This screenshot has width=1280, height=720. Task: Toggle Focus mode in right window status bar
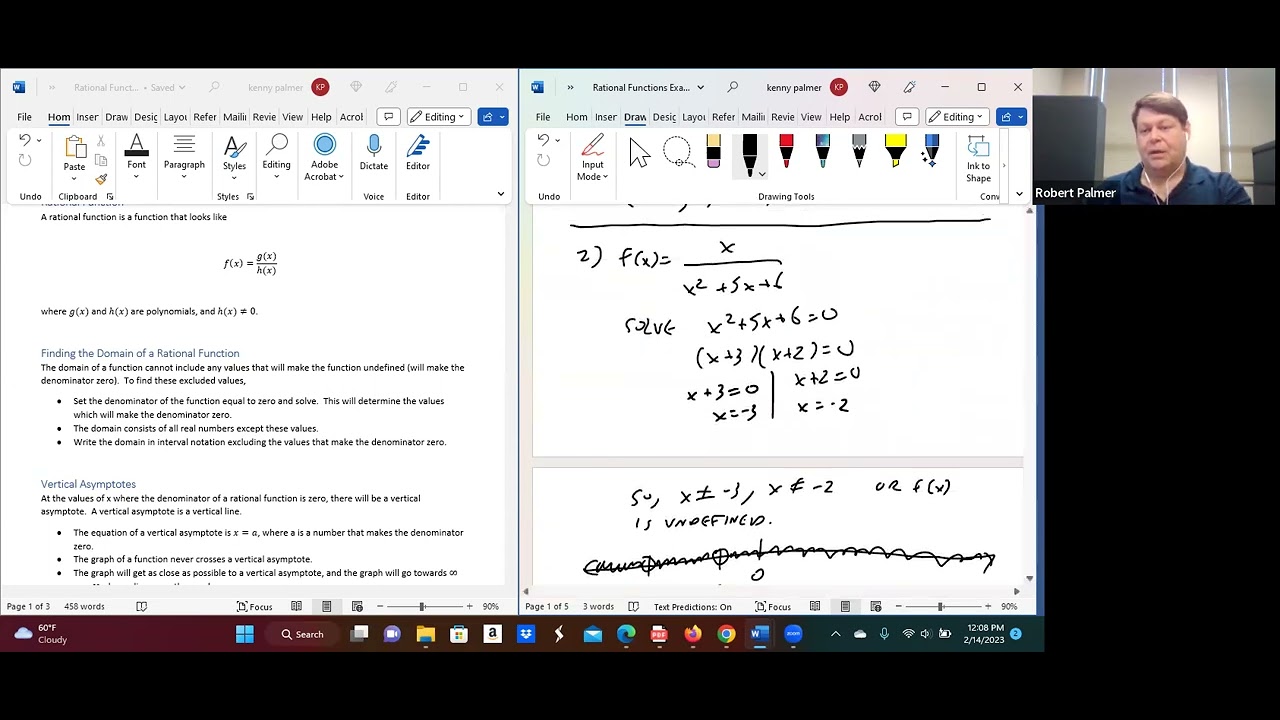(x=773, y=606)
